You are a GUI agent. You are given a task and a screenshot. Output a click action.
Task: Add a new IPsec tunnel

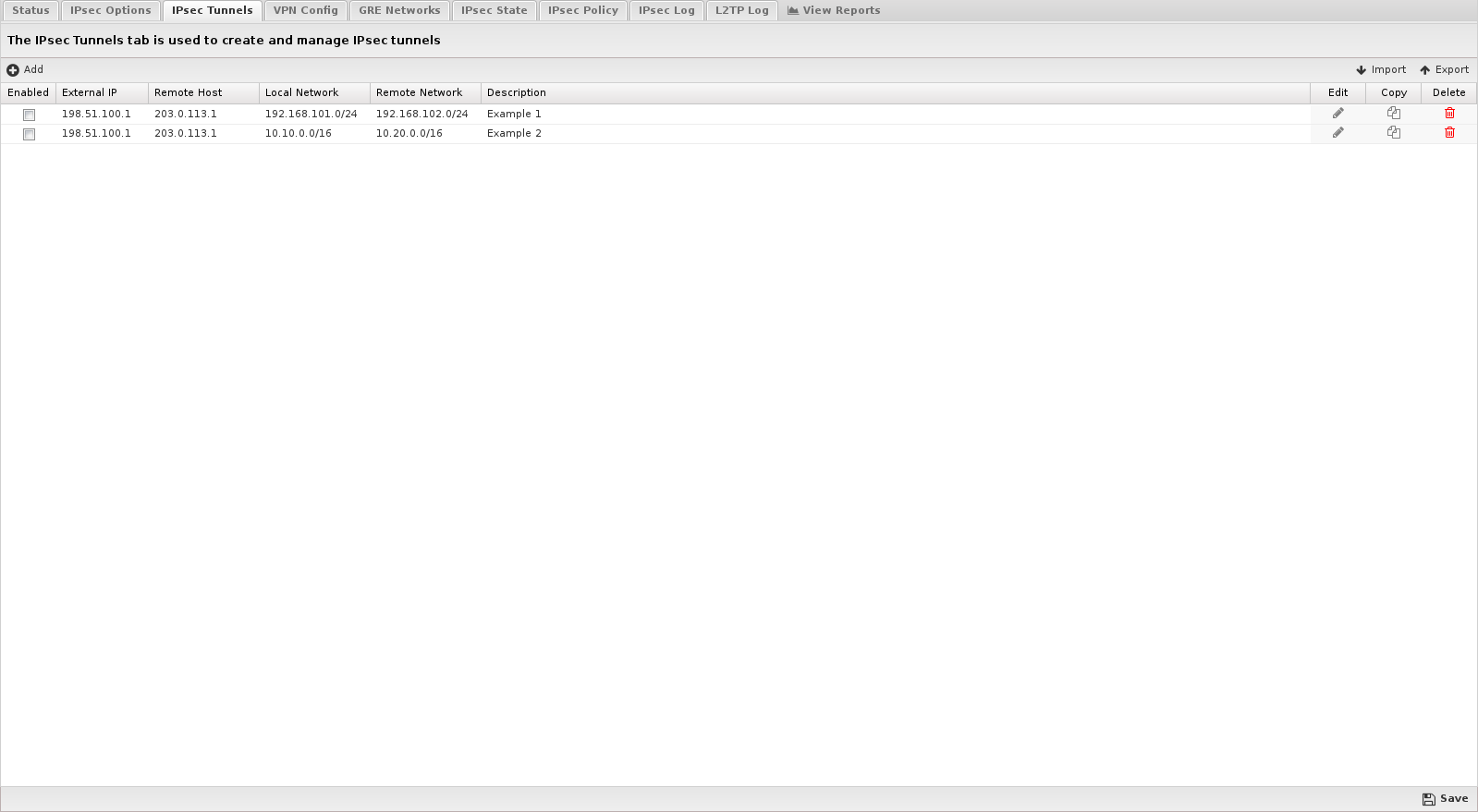(25, 70)
